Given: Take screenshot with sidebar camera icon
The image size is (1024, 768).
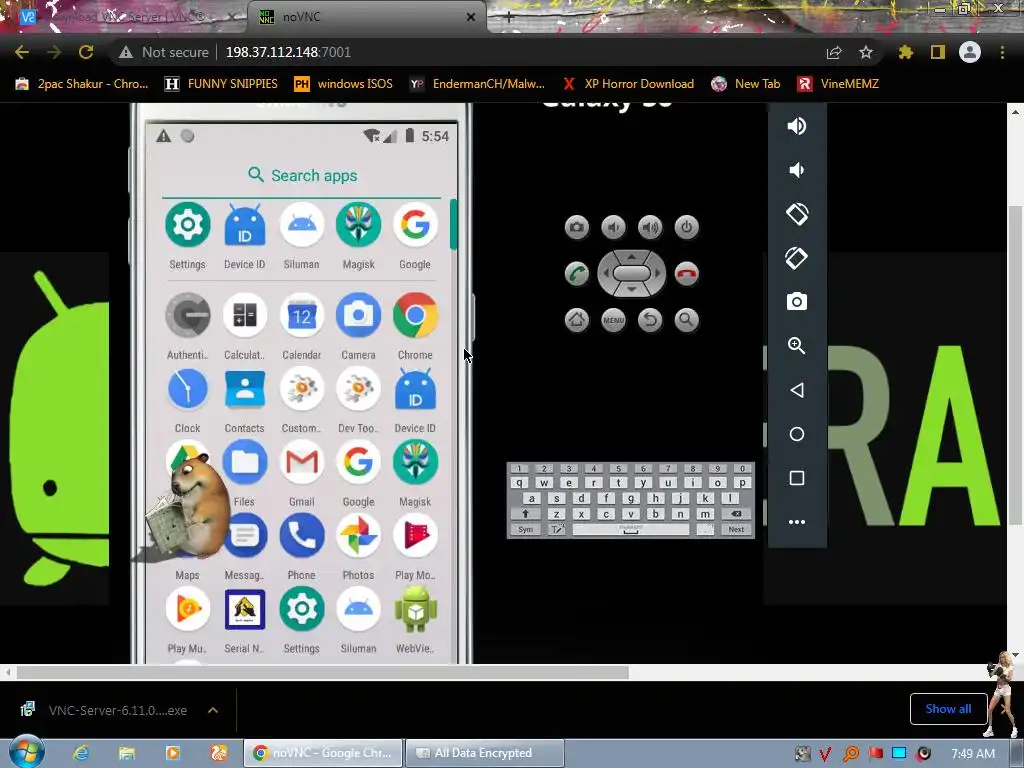Looking at the screenshot, I should pyautogui.click(x=797, y=302).
